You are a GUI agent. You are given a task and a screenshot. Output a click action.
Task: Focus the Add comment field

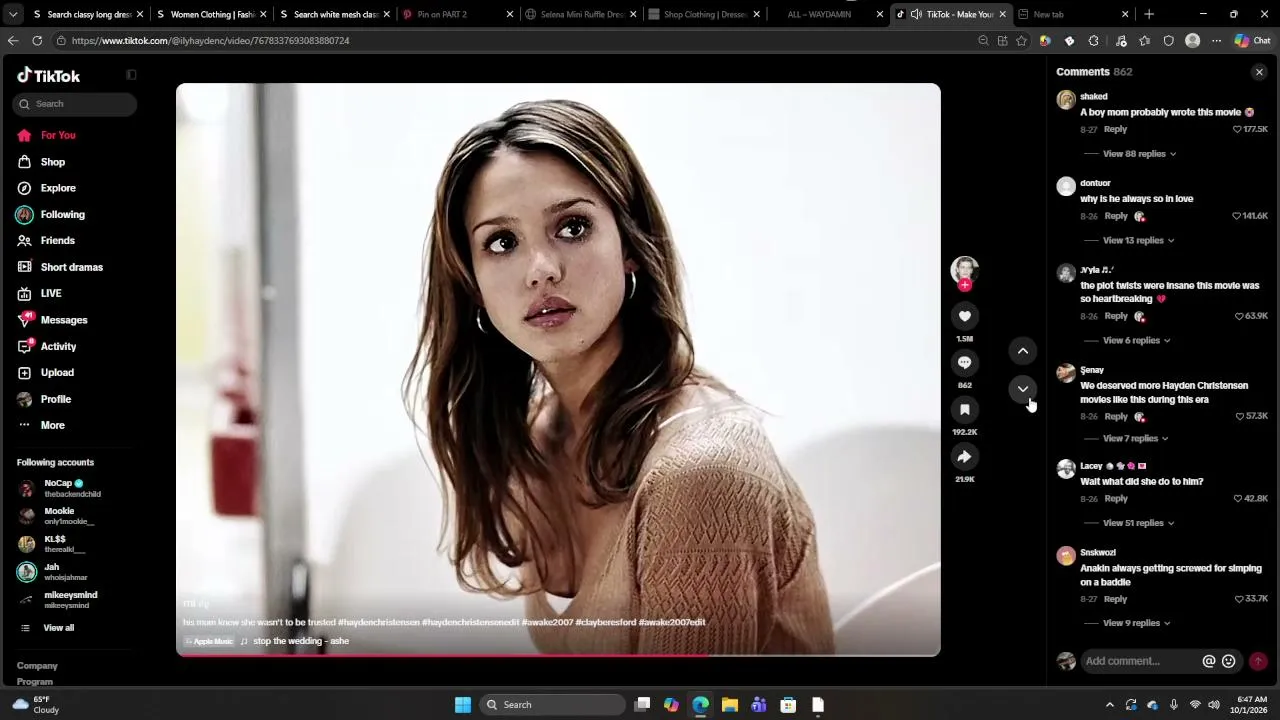[x=1141, y=661]
